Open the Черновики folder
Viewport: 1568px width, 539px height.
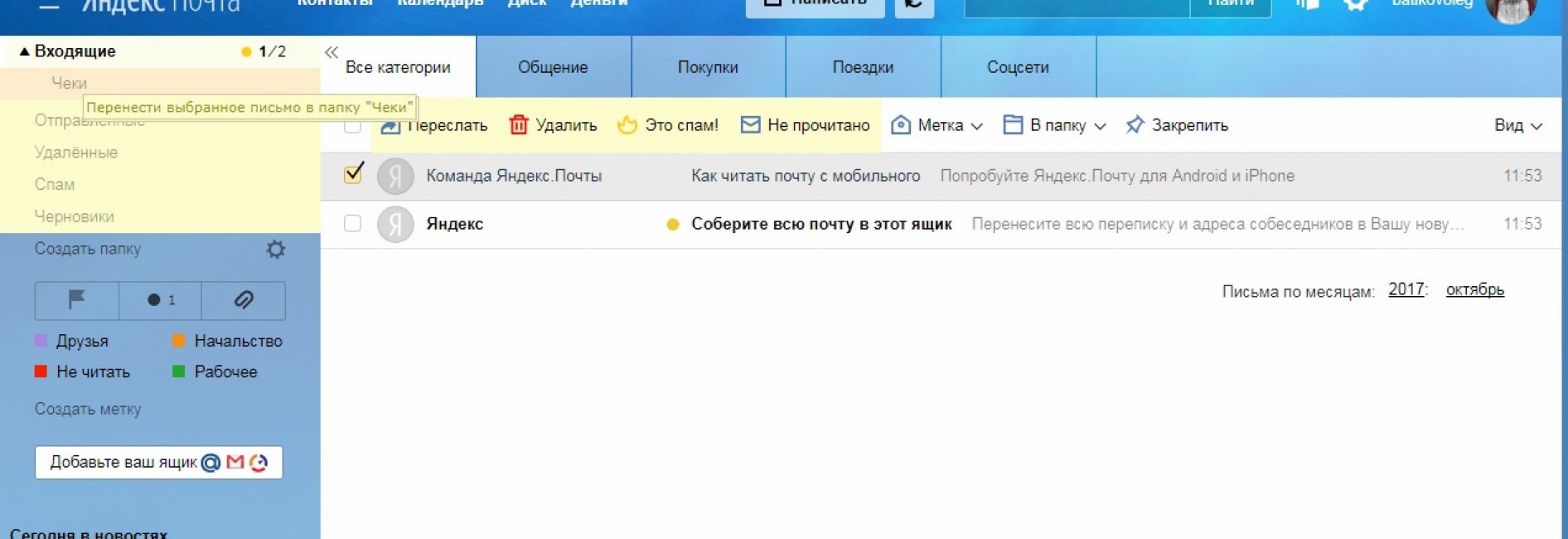pyautogui.click(x=75, y=216)
